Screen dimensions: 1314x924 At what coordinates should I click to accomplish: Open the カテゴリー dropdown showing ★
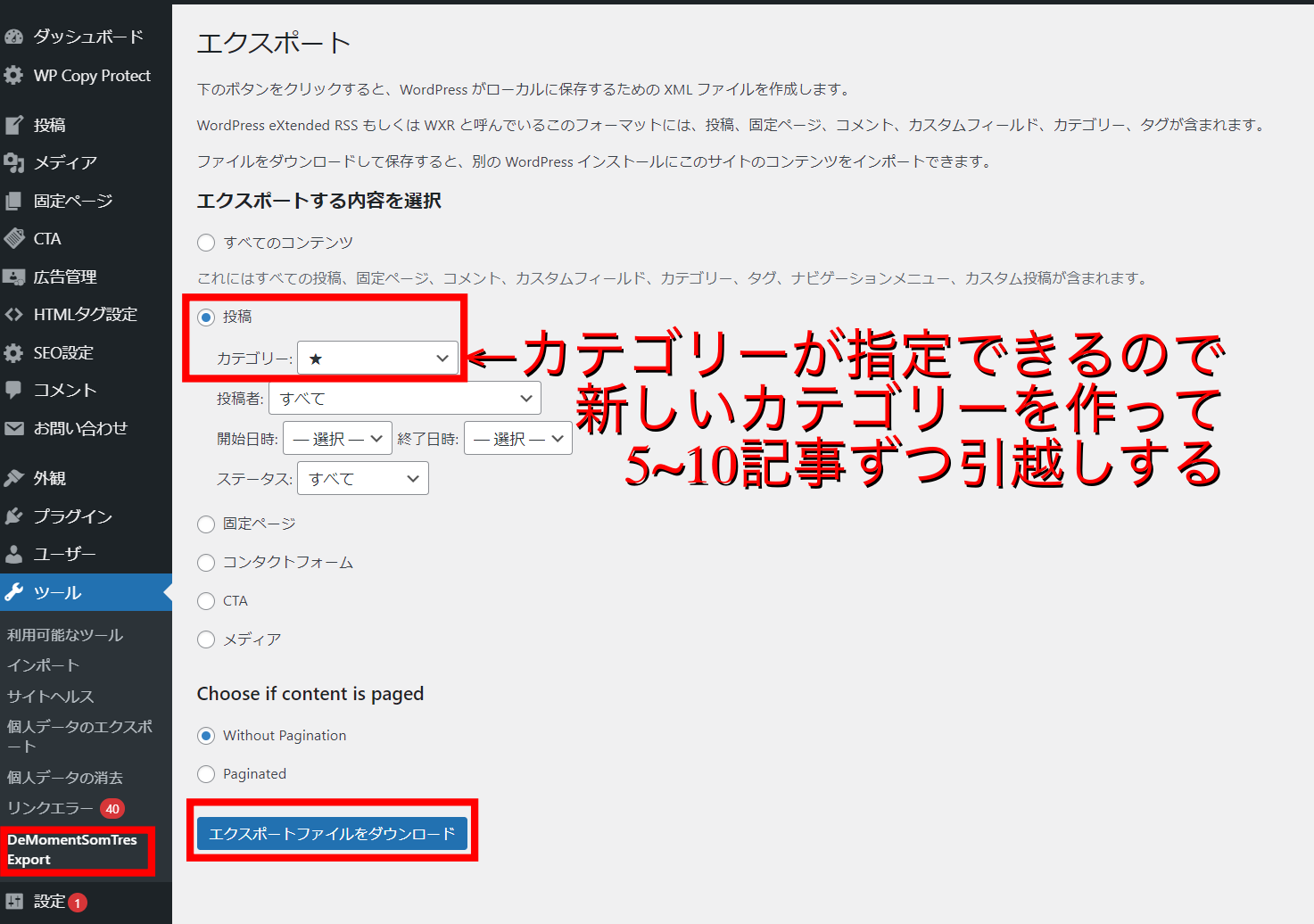coord(377,359)
